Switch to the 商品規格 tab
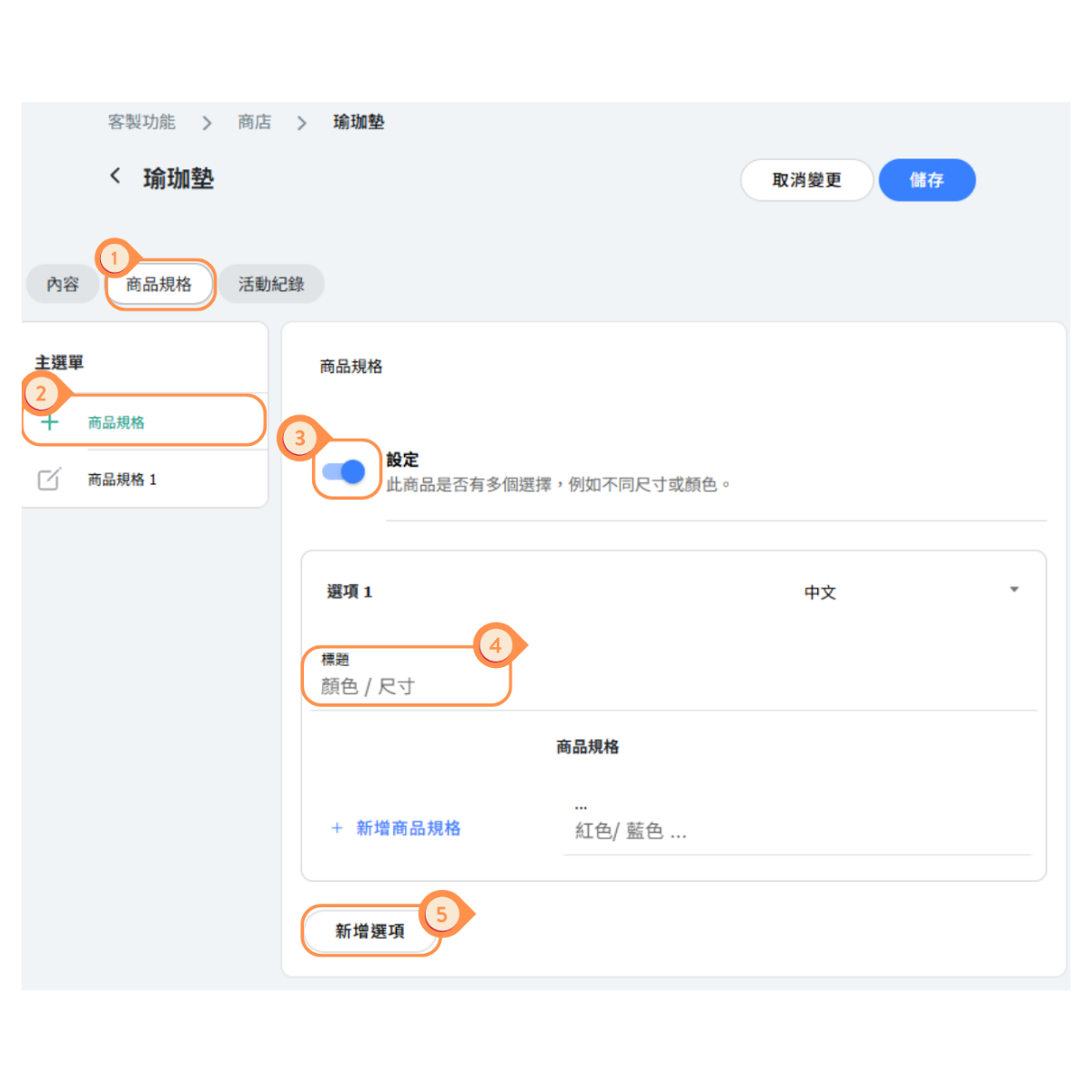This screenshot has height=1092, width=1092. [x=159, y=285]
